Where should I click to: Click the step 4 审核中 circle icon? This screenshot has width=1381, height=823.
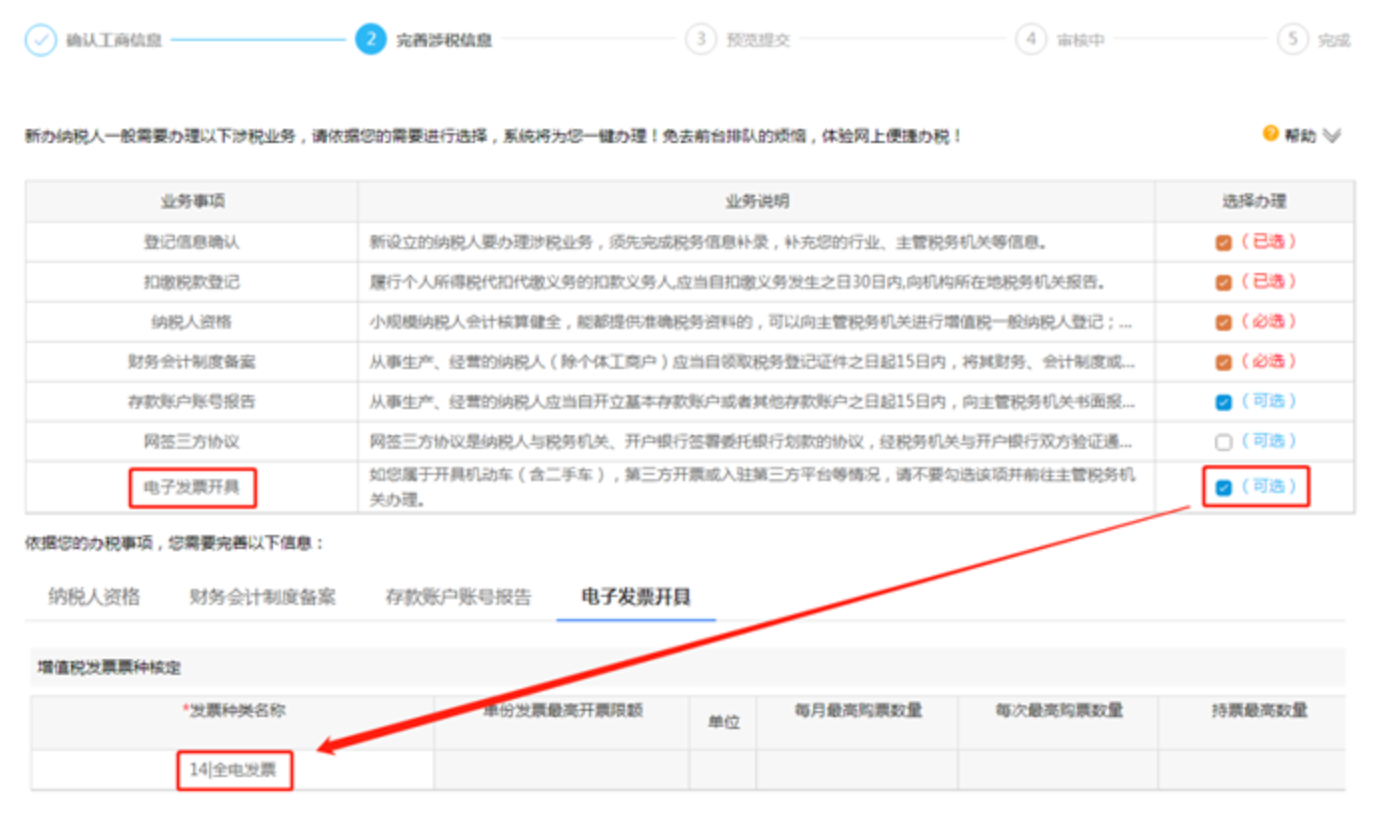point(1030,40)
